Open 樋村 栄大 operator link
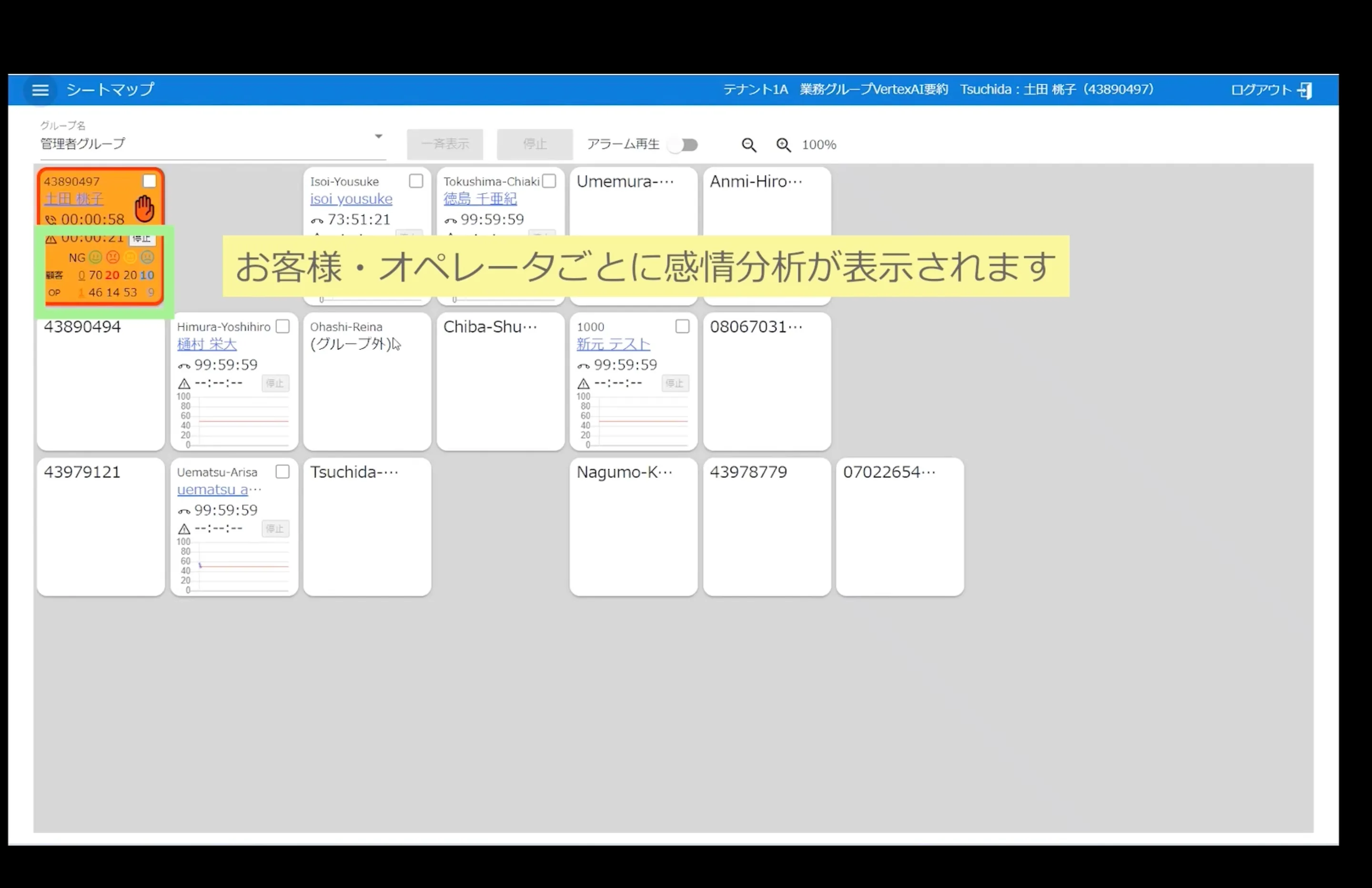 point(207,344)
